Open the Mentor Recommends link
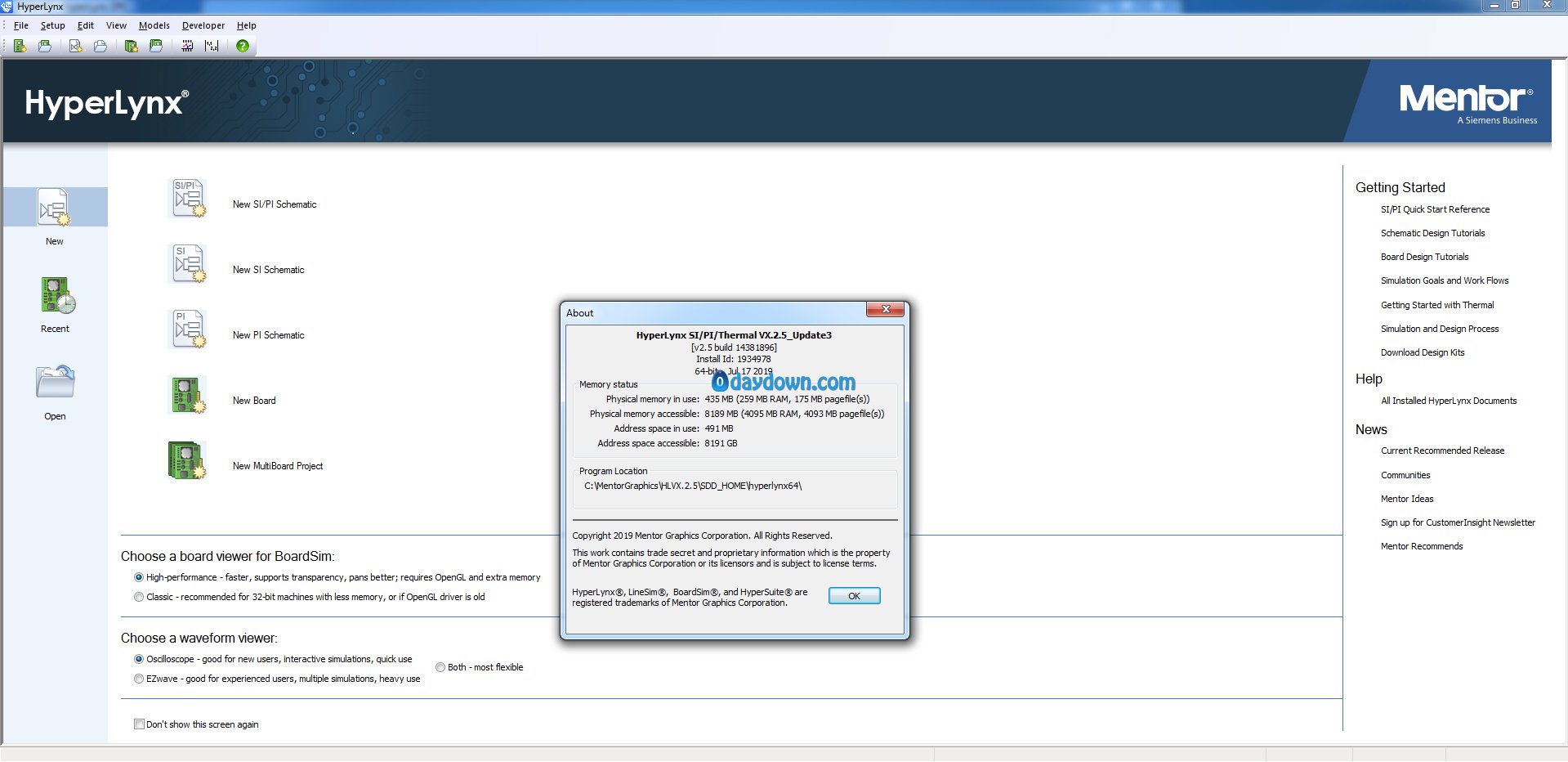 tap(1422, 546)
